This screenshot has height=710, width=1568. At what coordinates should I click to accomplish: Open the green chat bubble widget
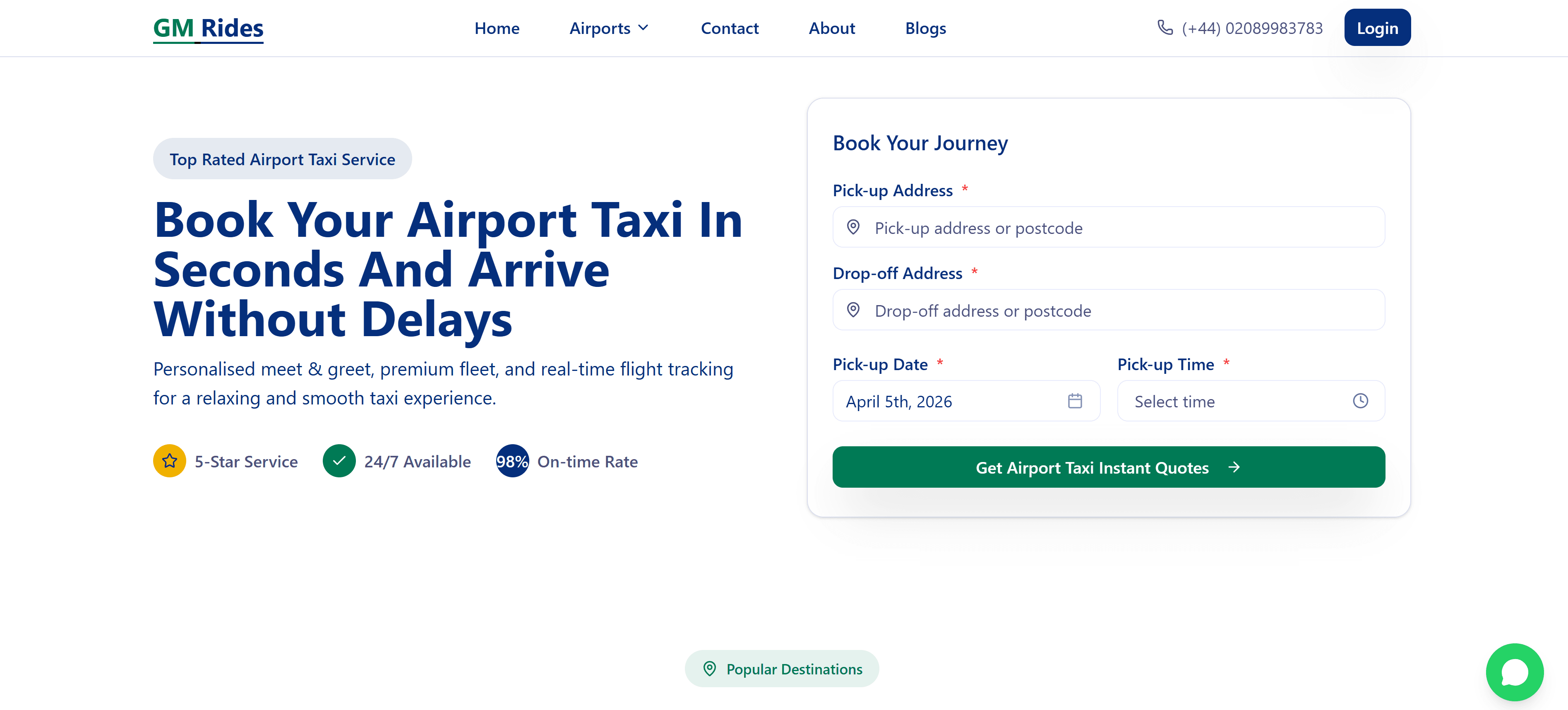[x=1514, y=671]
